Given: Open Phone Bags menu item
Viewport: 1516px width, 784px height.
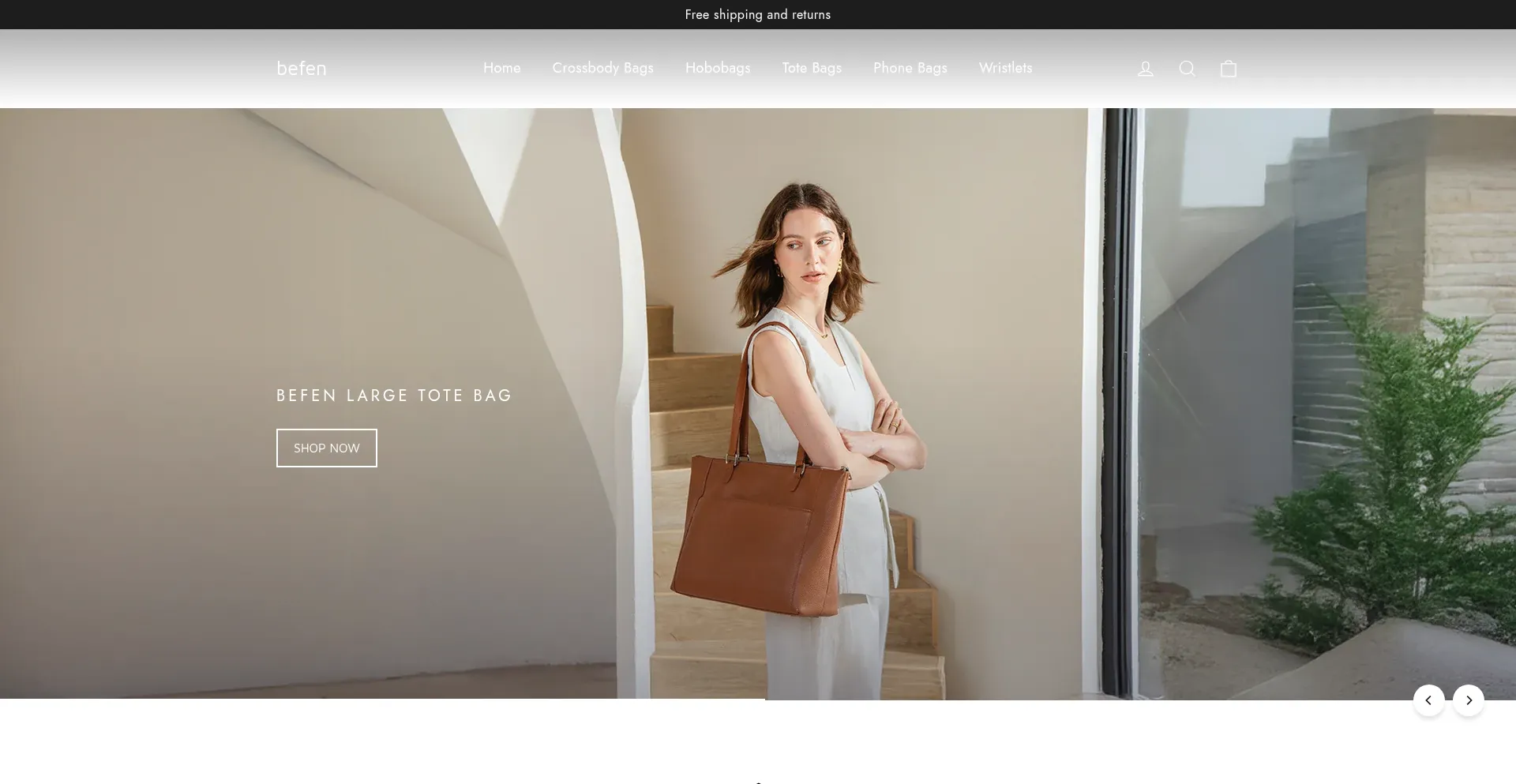Looking at the screenshot, I should [910, 68].
